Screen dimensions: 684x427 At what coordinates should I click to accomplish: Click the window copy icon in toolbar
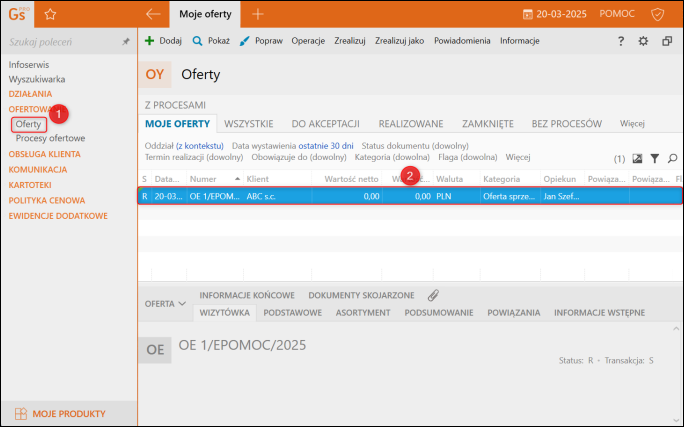click(x=667, y=41)
